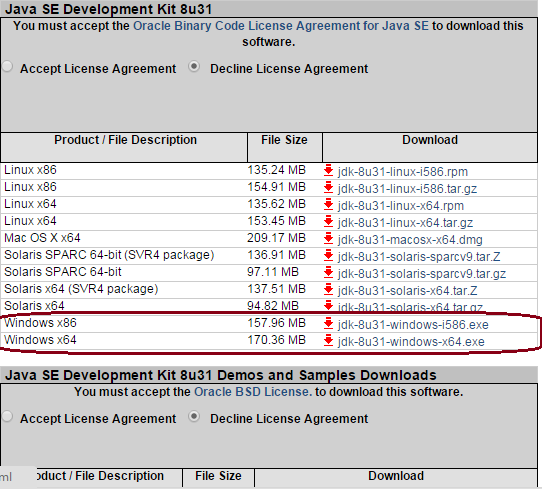Download jdk-8u31-linux-i586.rpm file link
542x489 pixels.
(x=403, y=172)
